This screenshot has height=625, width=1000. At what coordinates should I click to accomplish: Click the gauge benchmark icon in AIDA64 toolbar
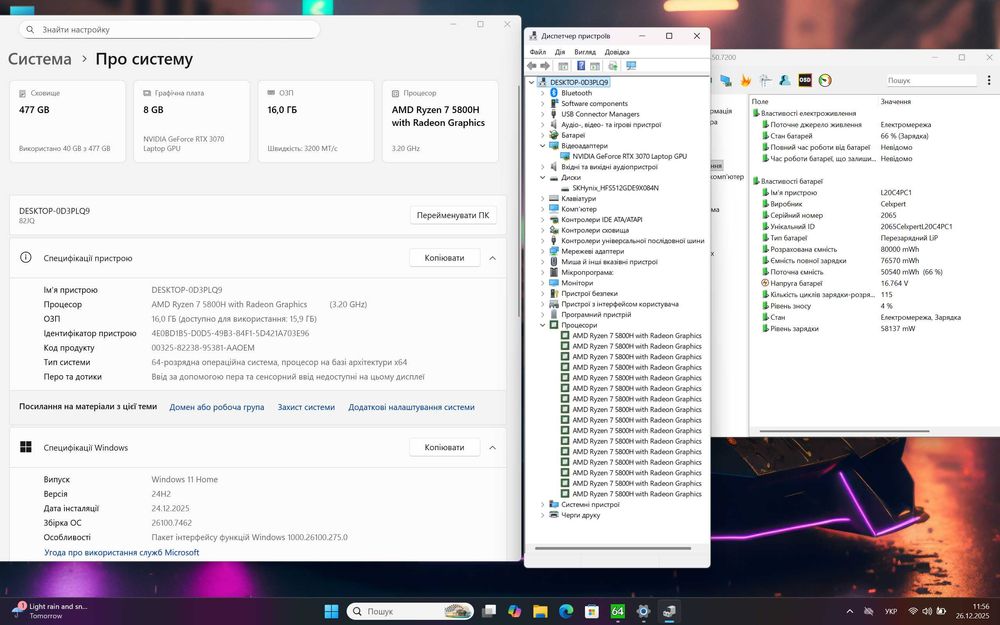[x=825, y=80]
